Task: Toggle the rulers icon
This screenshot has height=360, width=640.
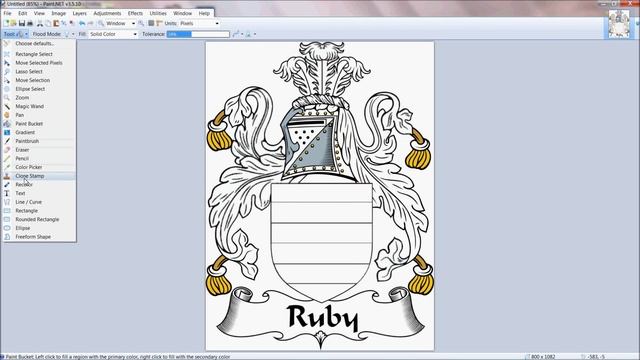Action: (x=159, y=23)
